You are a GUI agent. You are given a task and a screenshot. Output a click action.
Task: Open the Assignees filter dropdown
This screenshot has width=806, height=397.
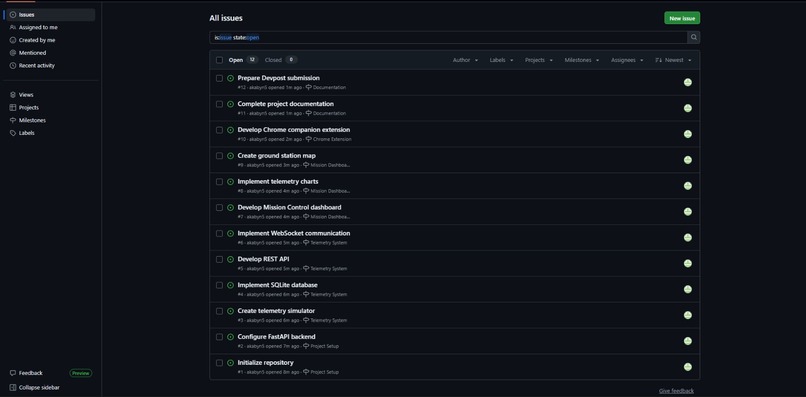627,60
